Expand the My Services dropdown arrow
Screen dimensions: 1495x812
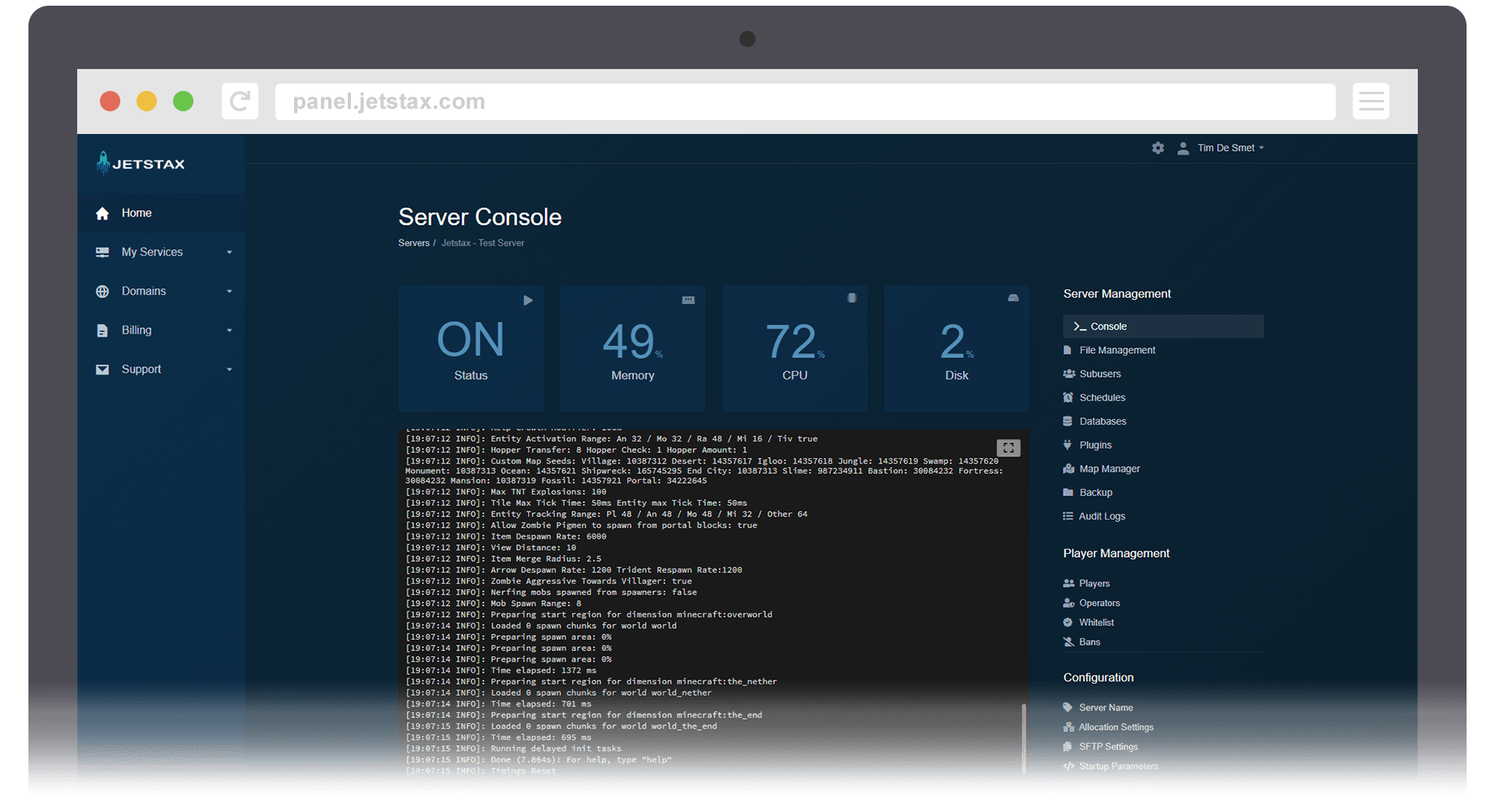click(229, 253)
